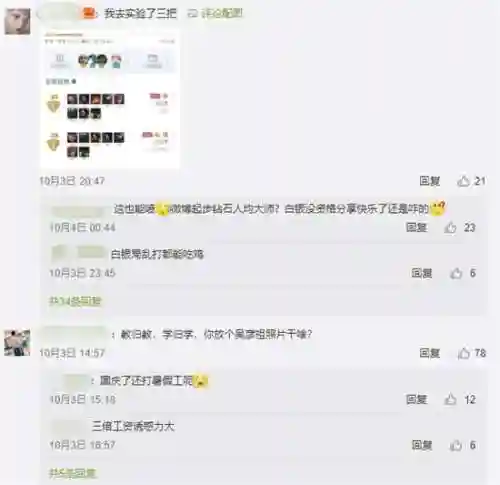Like the reply with 23 likes
Screen dimensions: 500x485
450,228
